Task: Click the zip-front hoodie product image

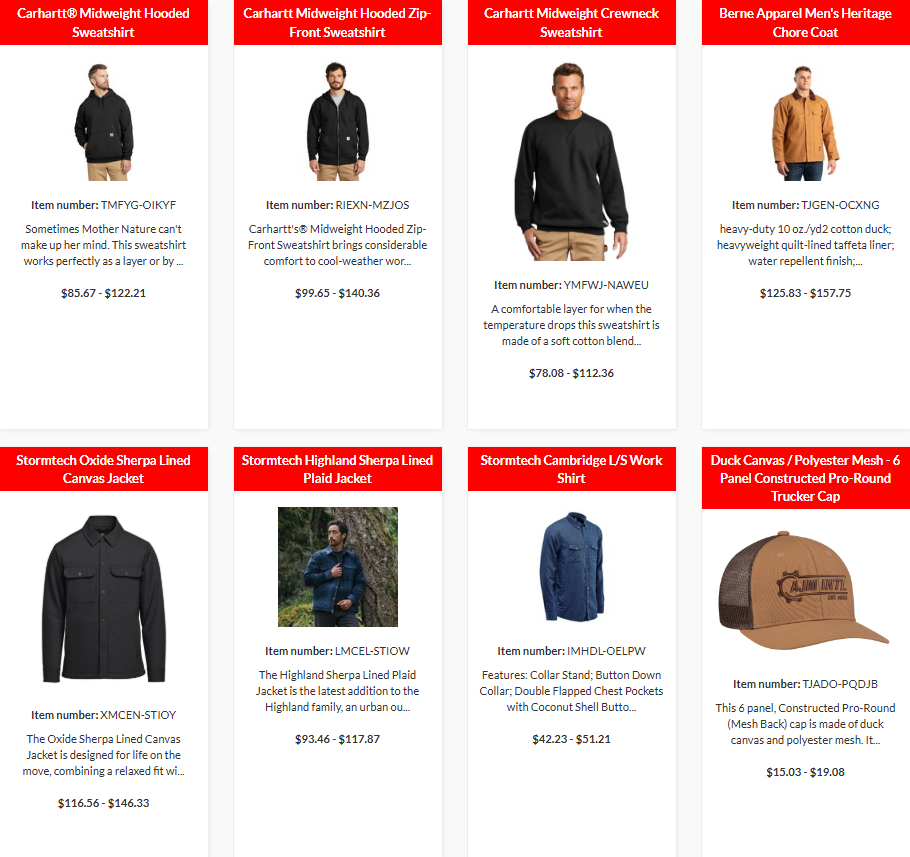Action: 338,121
